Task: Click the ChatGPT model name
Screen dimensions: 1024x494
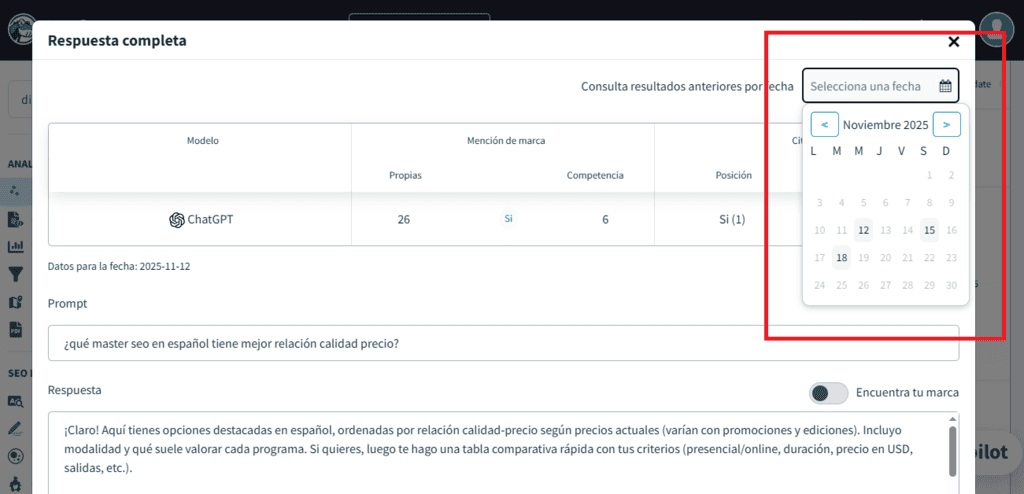Action: click(x=210, y=220)
